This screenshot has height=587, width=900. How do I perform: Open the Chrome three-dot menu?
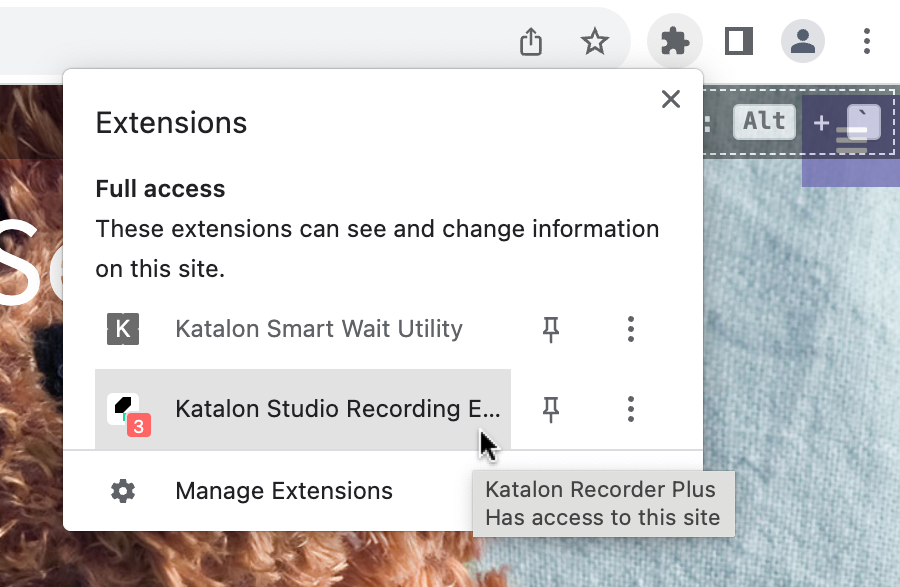click(x=866, y=41)
